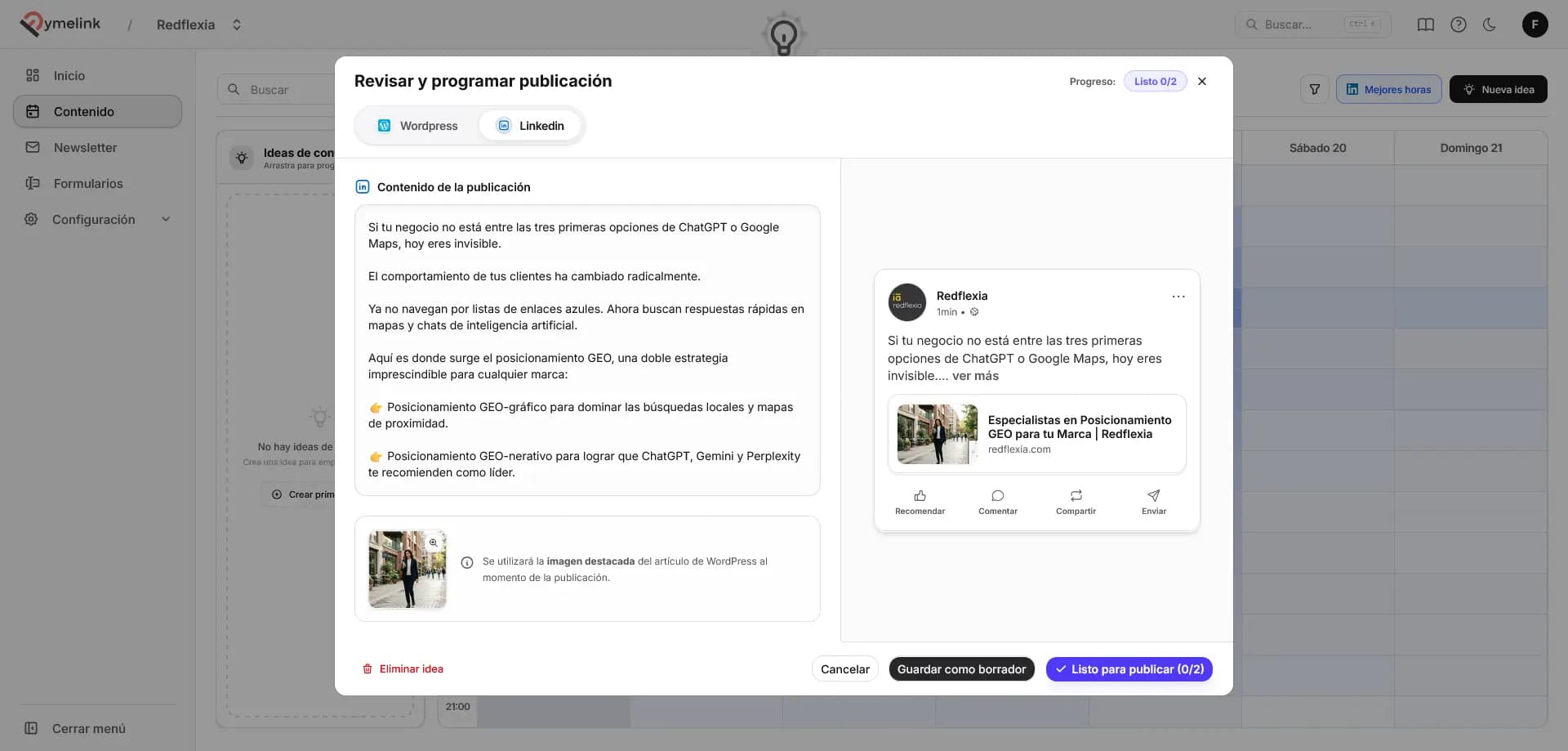Enlarge the featured image thumbnail
This screenshot has height=751, width=1568.
click(408, 569)
